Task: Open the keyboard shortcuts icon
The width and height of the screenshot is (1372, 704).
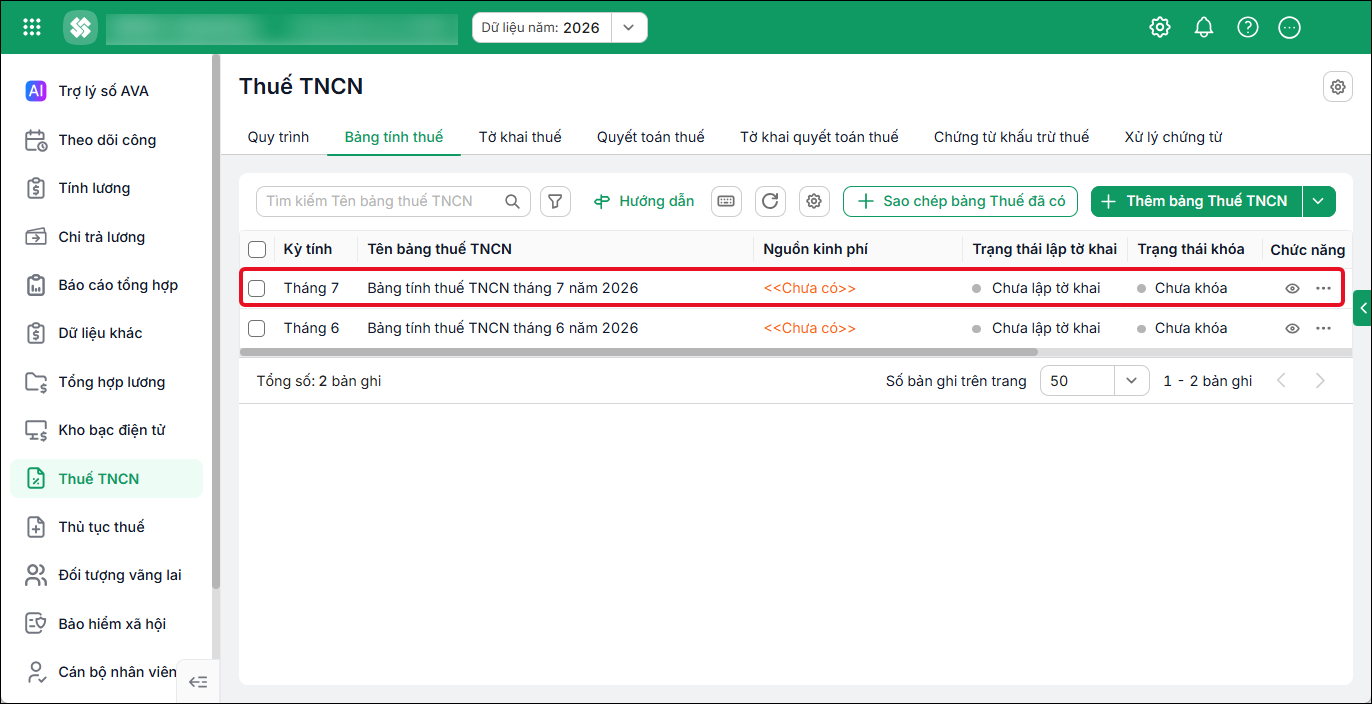Action: (727, 201)
